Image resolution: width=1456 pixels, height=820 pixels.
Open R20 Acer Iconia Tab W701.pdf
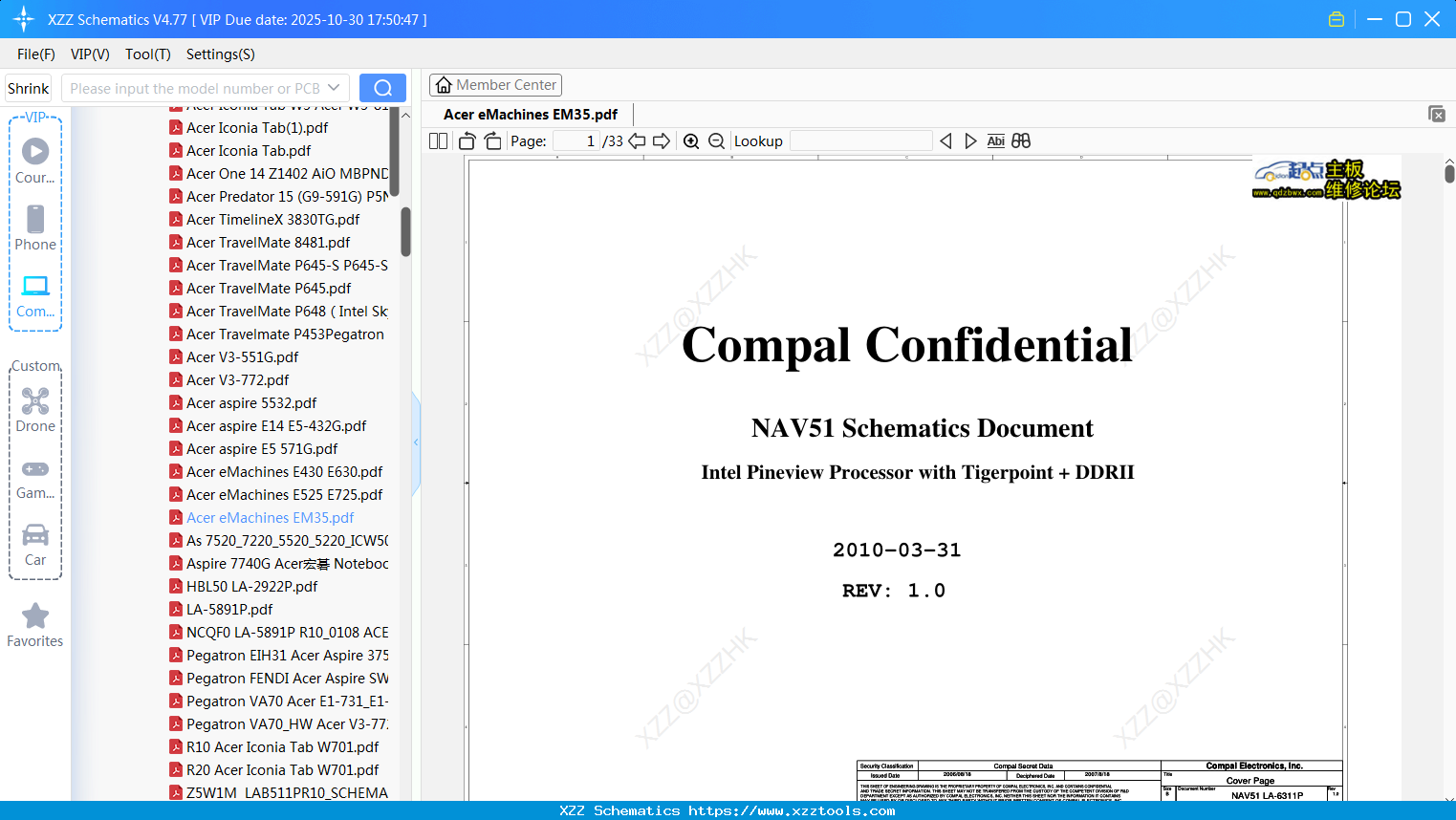[283, 769]
